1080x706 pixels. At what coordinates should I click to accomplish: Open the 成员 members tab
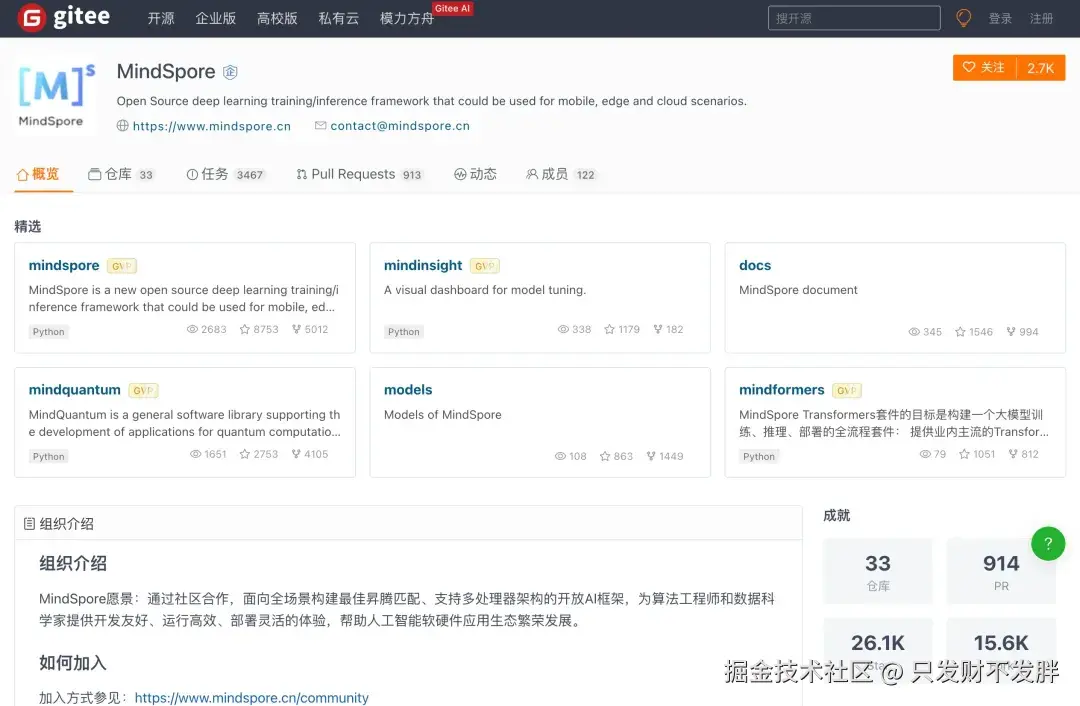pos(553,173)
